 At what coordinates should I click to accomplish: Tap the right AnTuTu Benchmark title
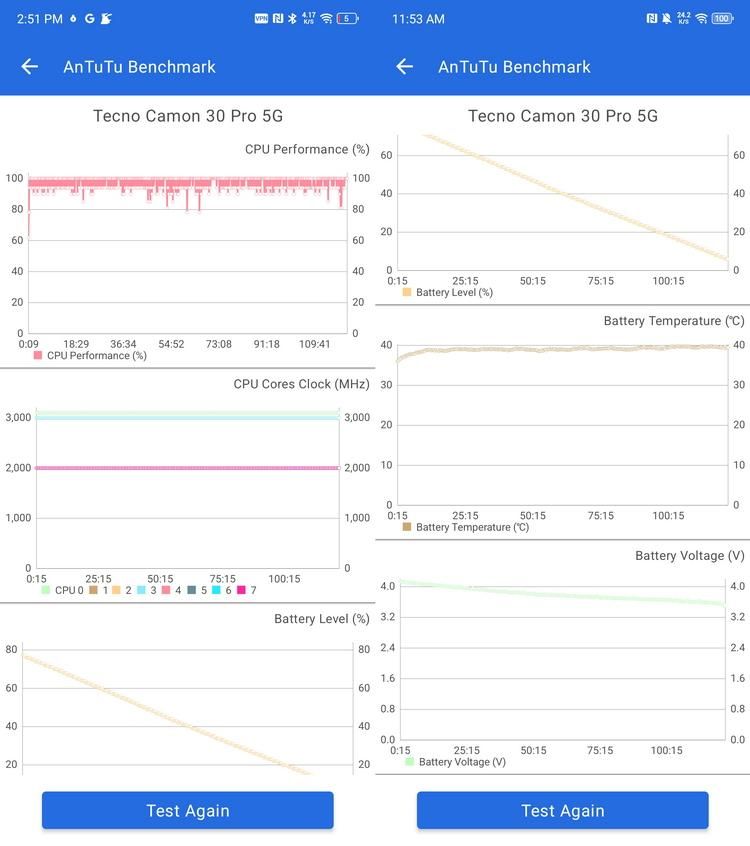point(514,66)
